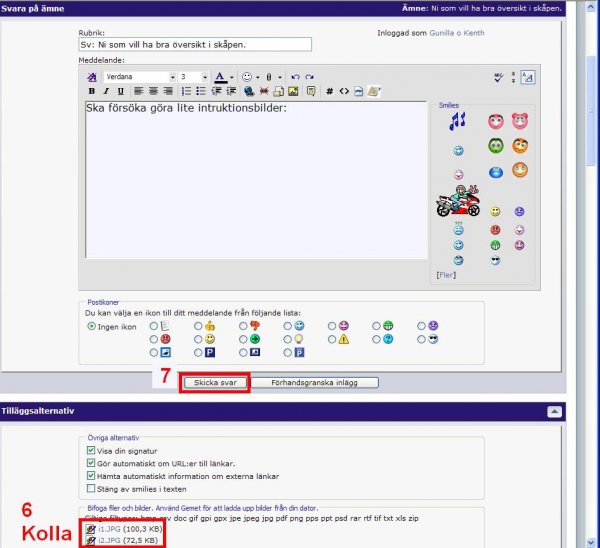Enable the 'Visa din signatur' checkbox
The height and width of the screenshot is (548, 600).
pos(92,449)
